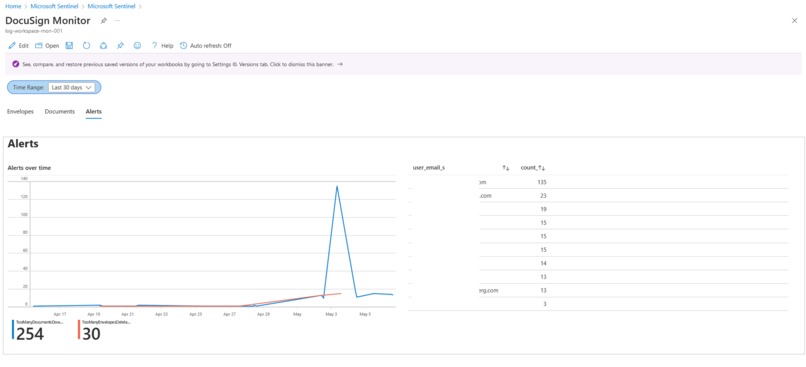Open the Time Range dropdown showing Last 30 days
Viewport: 806px width, 367px height.
72,87
